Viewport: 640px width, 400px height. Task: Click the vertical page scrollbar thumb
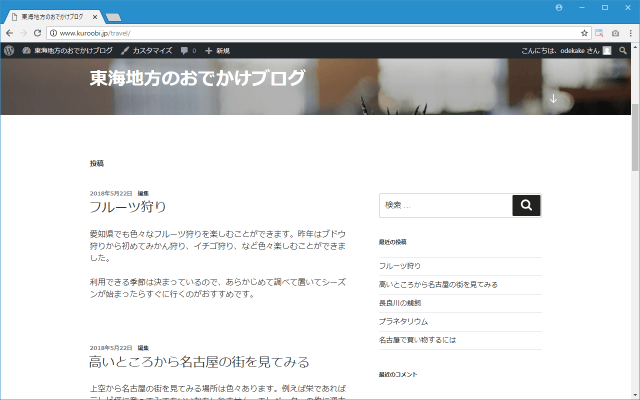pyautogui.click(x=635, y=138)
